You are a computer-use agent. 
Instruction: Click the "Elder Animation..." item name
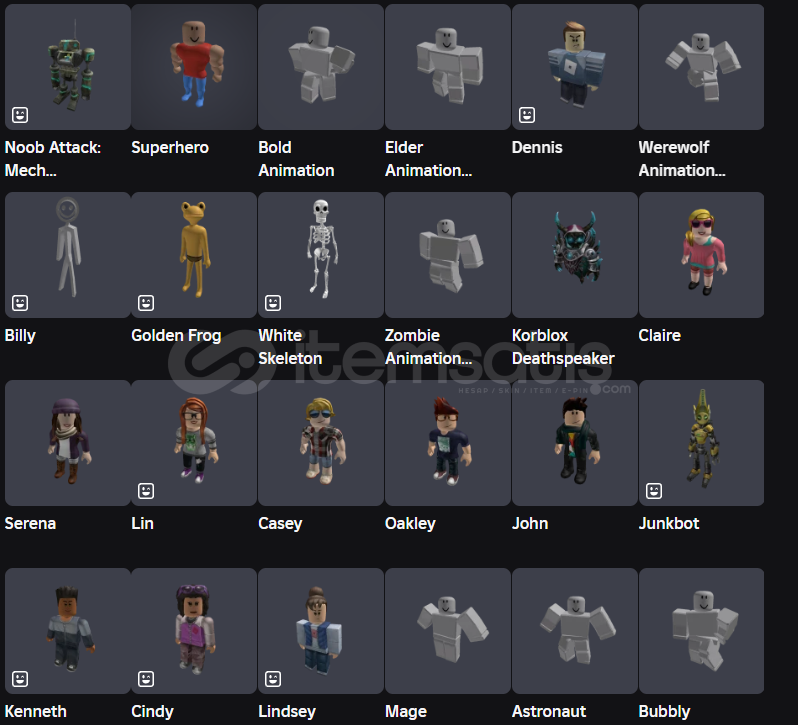(x=429, y=159)
